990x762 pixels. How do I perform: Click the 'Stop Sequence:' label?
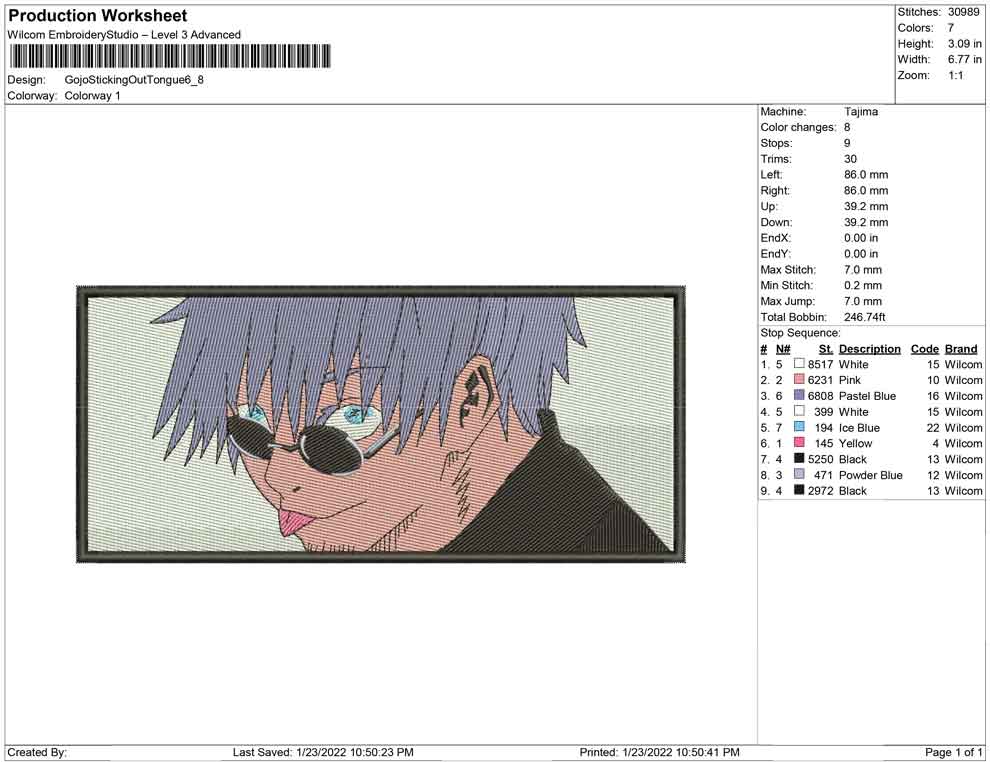(800, 333)
